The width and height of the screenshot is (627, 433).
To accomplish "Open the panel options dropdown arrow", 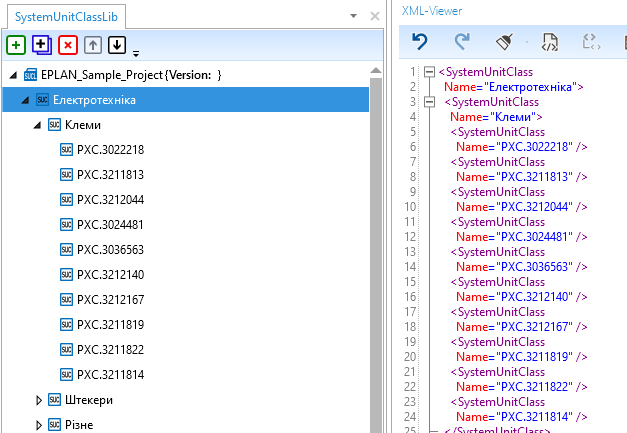I will (x=353, y=16).
